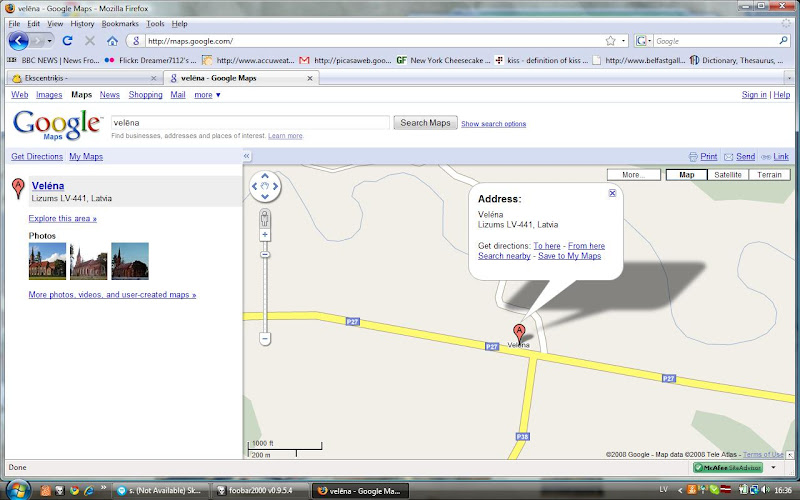Viewport: 800px width, 500px height.
Task: Open McAfee SiteAdvisor status button
Action: 728,467
